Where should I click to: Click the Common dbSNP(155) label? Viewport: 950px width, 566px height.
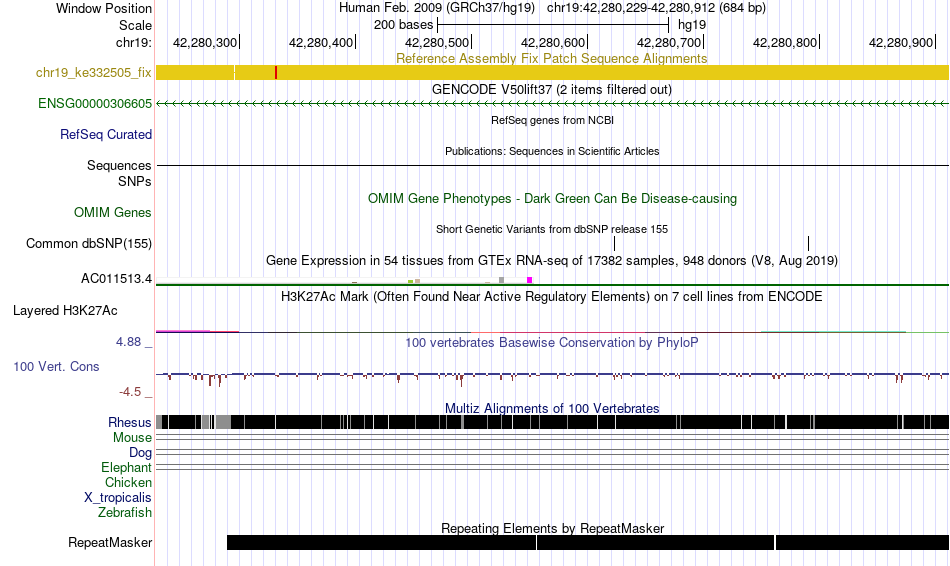click(88, 244)
